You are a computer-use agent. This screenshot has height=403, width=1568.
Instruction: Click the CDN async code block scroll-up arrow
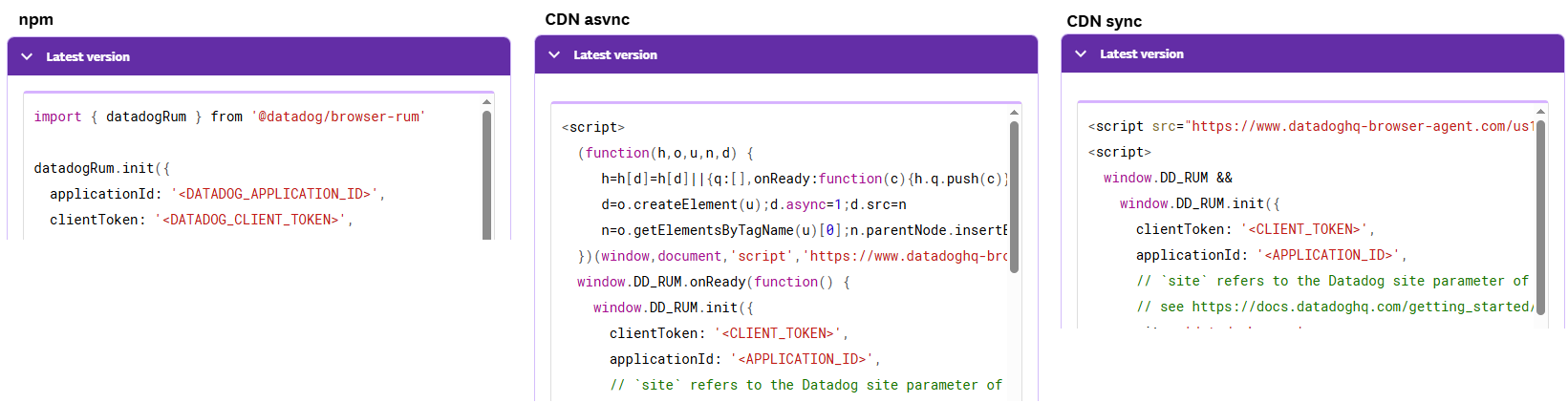pyautogui.click(x=1014, y=112)
